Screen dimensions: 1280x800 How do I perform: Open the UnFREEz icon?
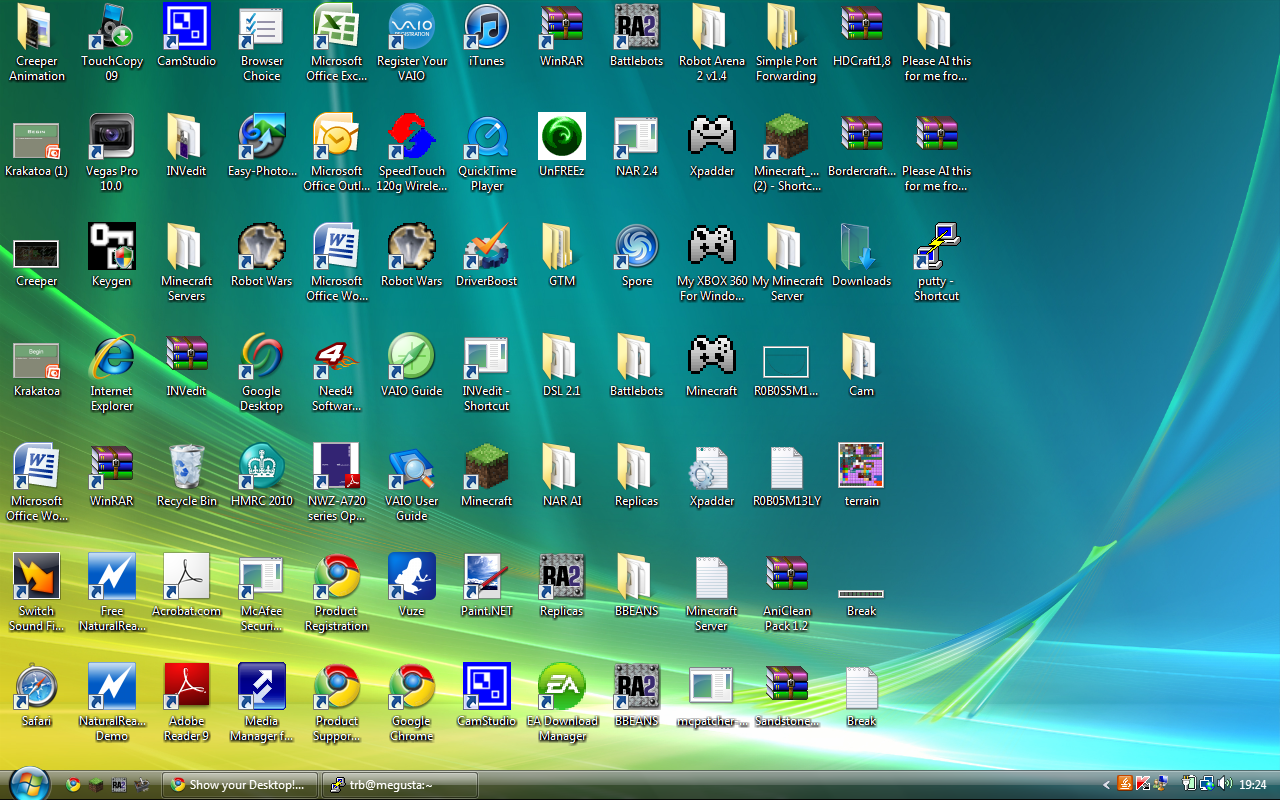coord(562,137)
